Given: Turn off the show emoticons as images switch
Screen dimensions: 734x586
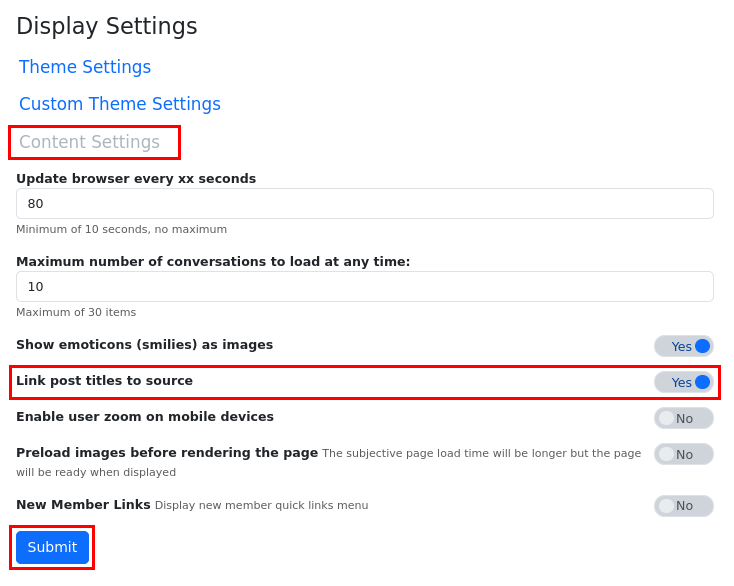Looking at the screenshot, I should pyautogui.click(x=684, y=346).
